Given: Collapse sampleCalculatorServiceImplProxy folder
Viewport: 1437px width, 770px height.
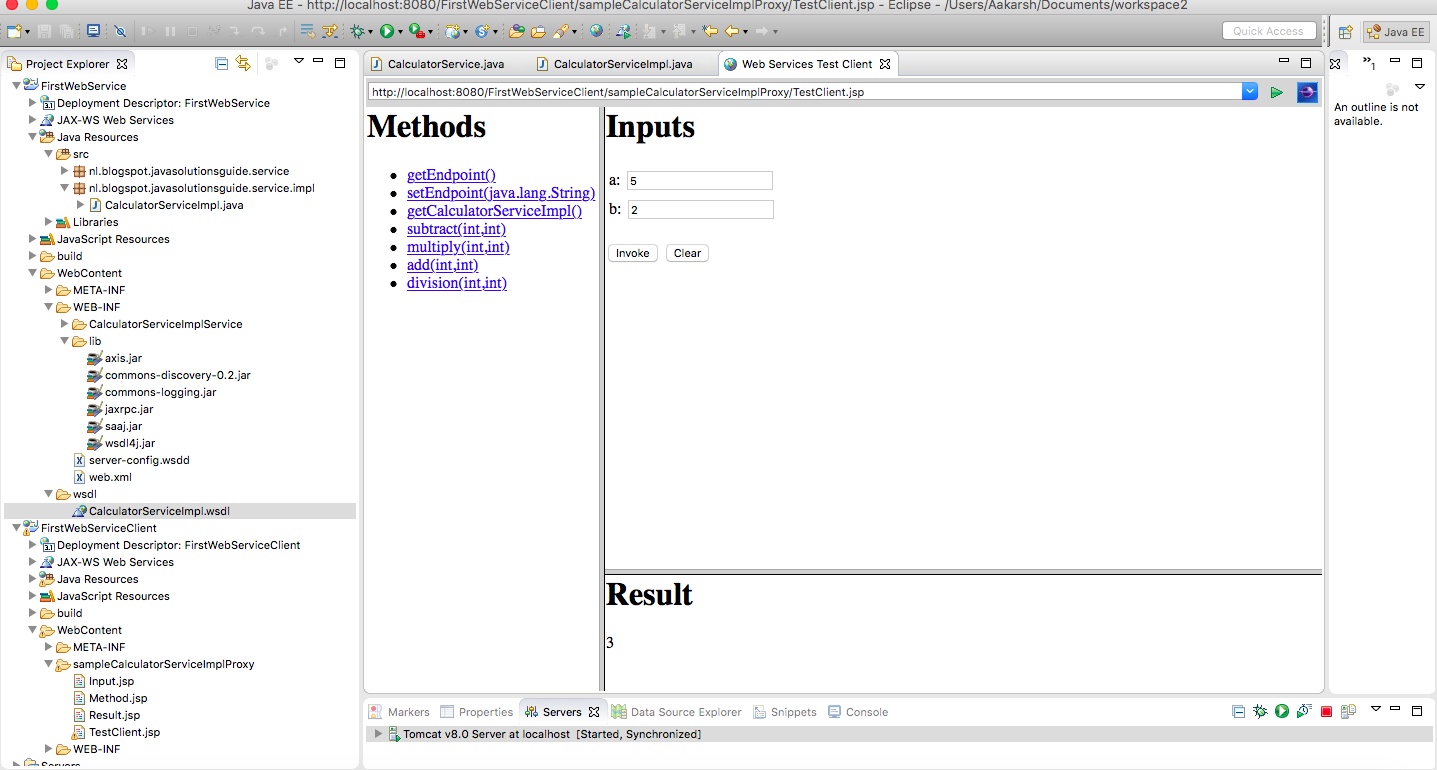Looking at the screenshot, I should click(48, 664).
